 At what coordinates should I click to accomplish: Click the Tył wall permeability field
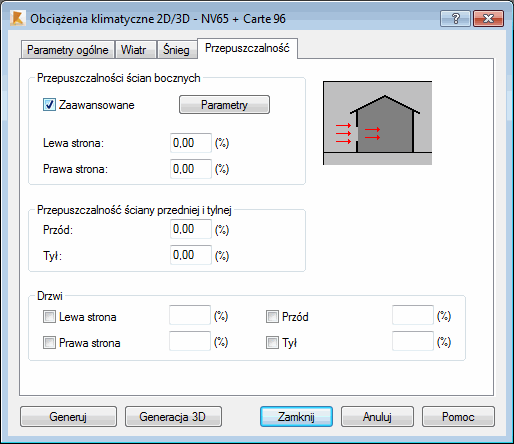point(191,255)
